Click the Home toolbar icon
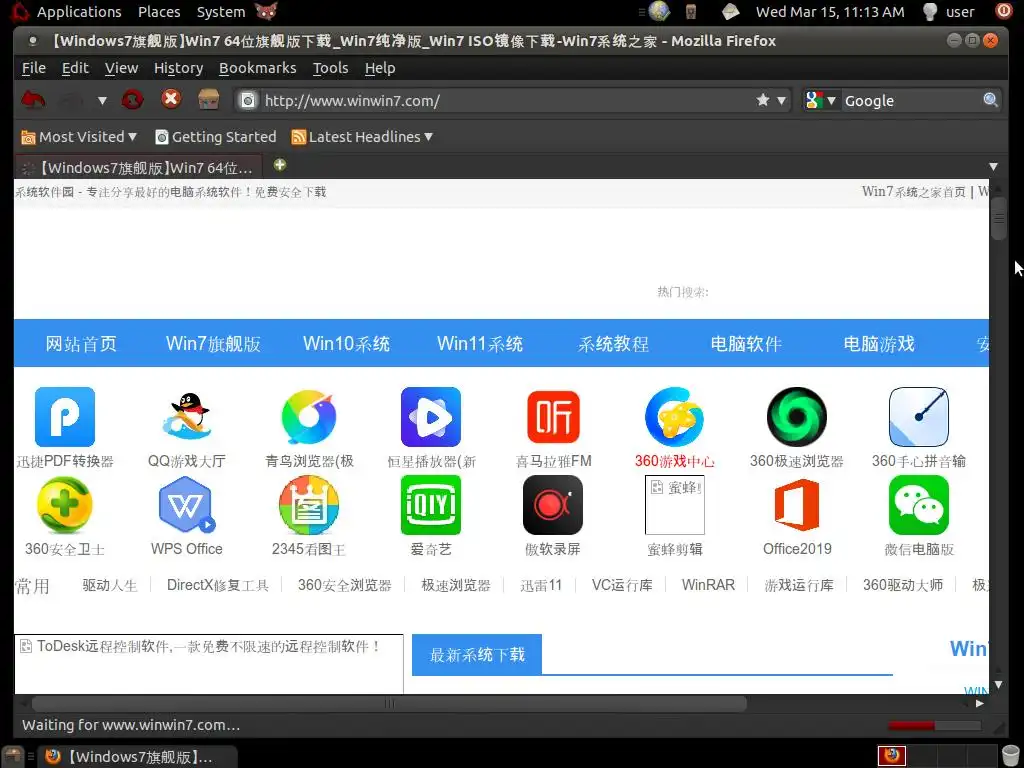 click(209, 100)
